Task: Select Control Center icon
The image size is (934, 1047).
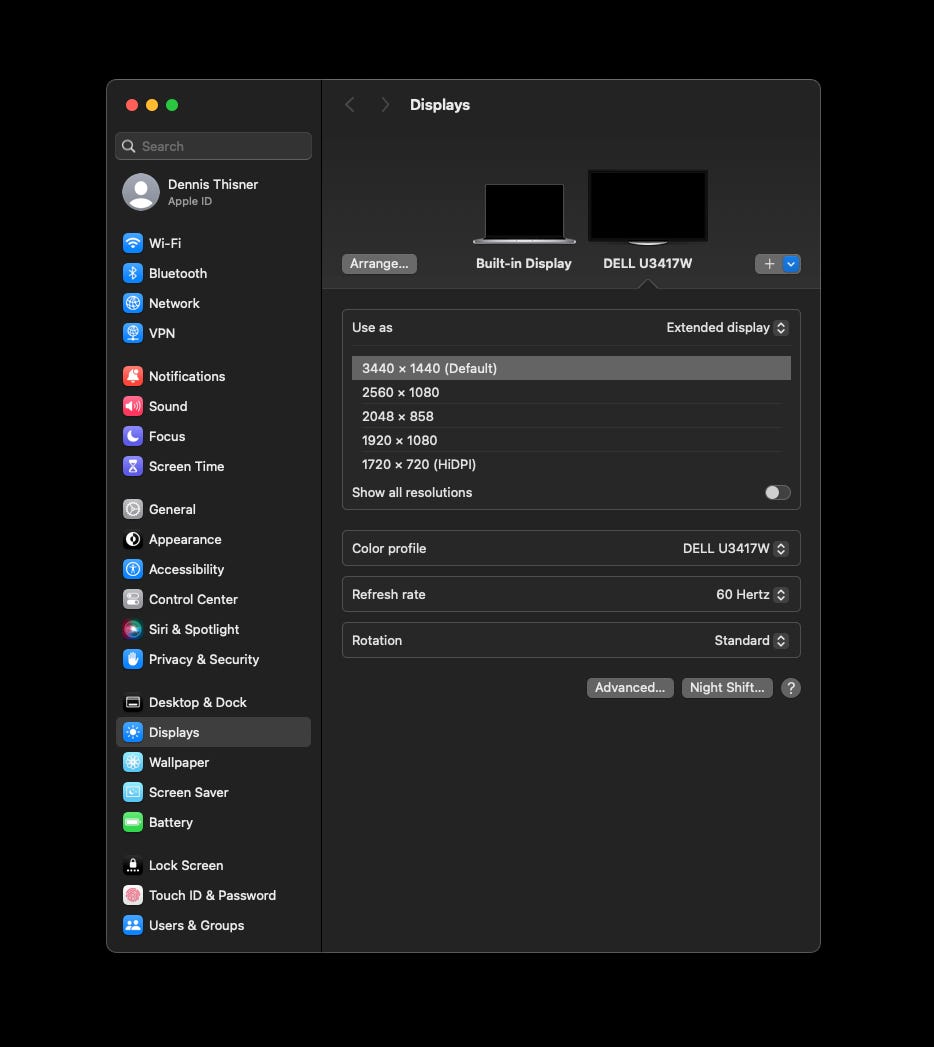Action: (133, 599)
